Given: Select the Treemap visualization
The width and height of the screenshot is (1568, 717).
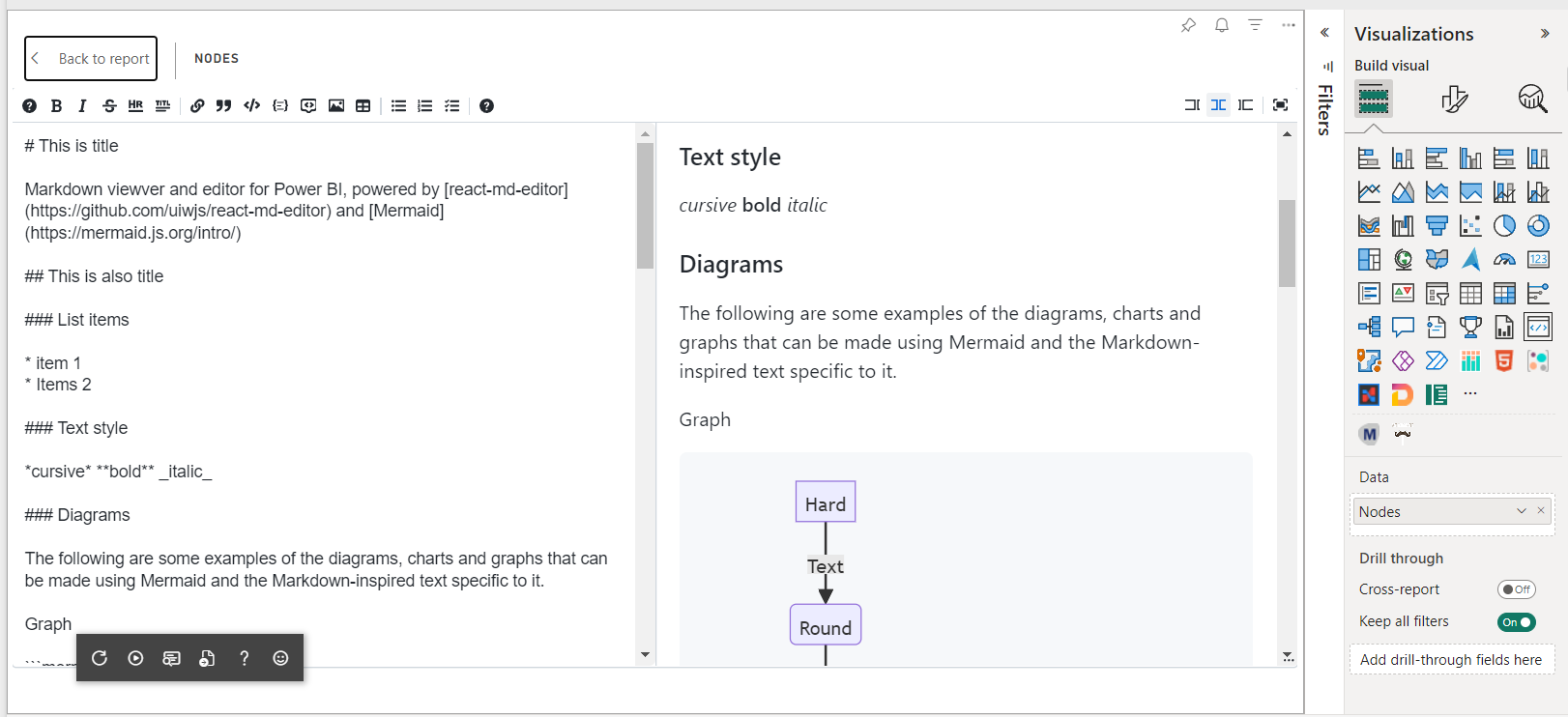Looking at the screenshot, I should 1369,259.
